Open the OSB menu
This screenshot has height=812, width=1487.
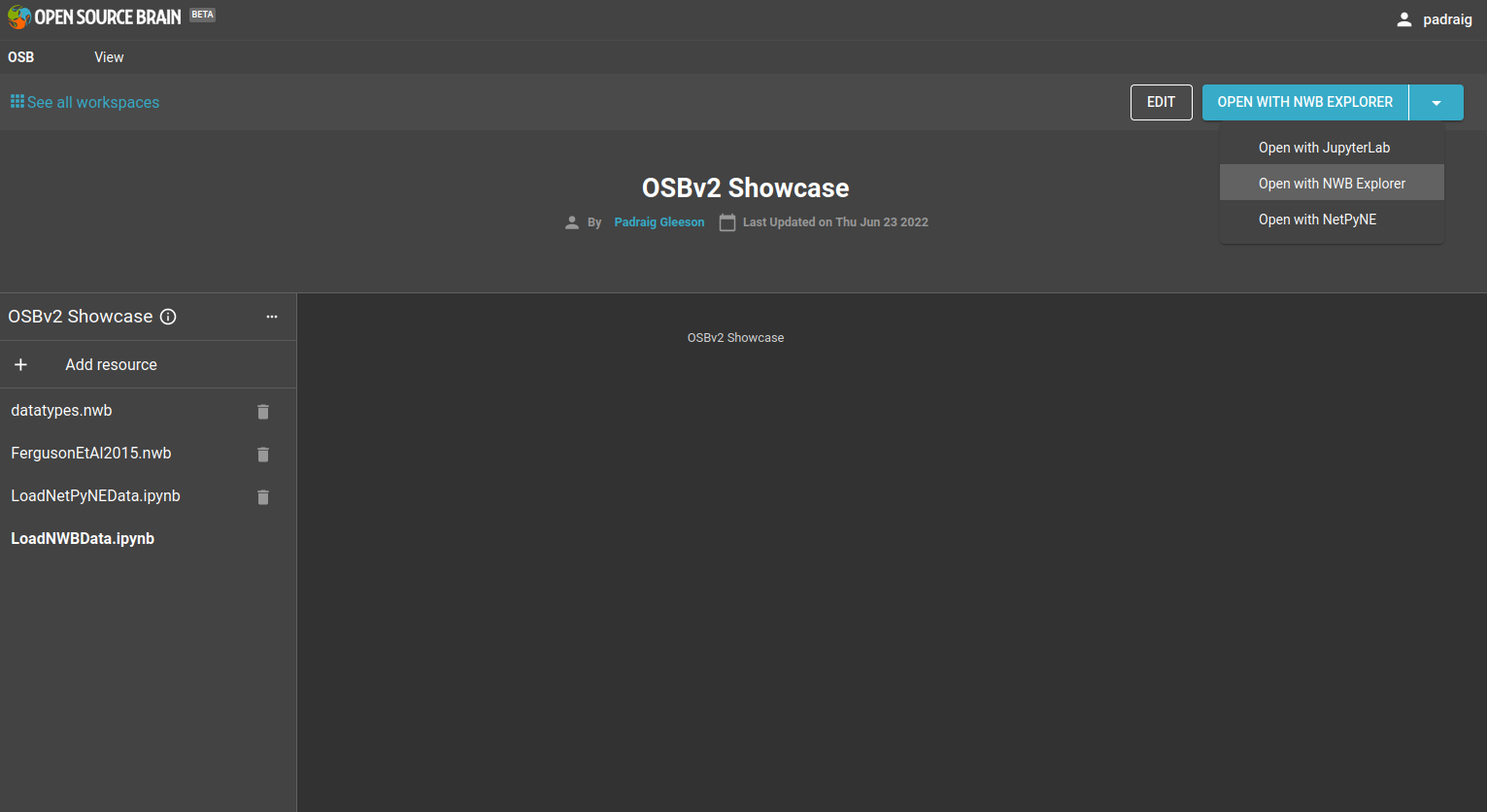(x=21, y=57)
